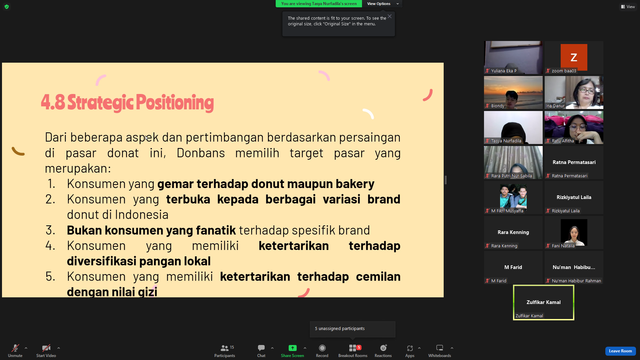Click muted mic icon on M Farid label
Image resolution: width=640 pixels, height=360 pixels.
pyautogui.click(x=487, y=281)
